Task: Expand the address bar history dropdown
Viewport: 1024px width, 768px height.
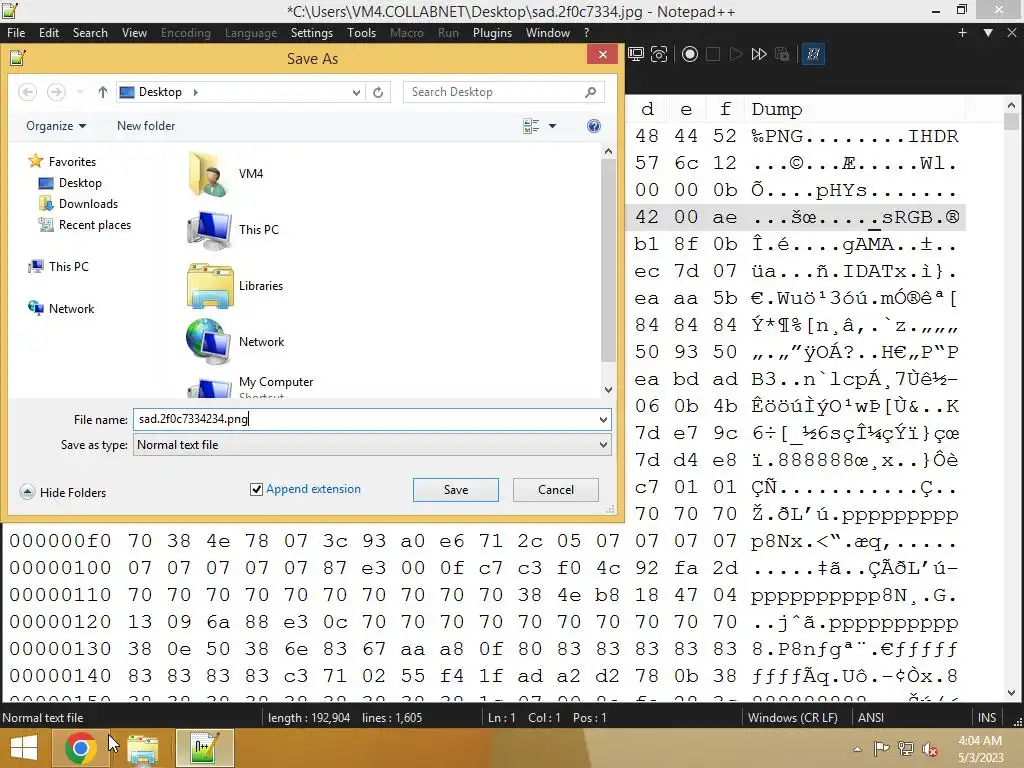Action: click(x=356, y=92)
